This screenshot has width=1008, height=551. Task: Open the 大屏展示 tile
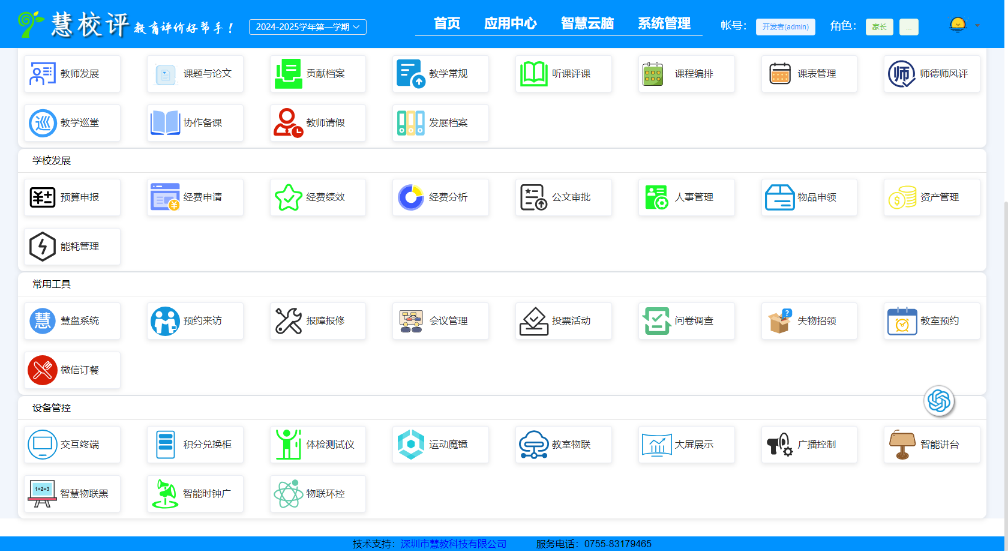click(687, 445)
